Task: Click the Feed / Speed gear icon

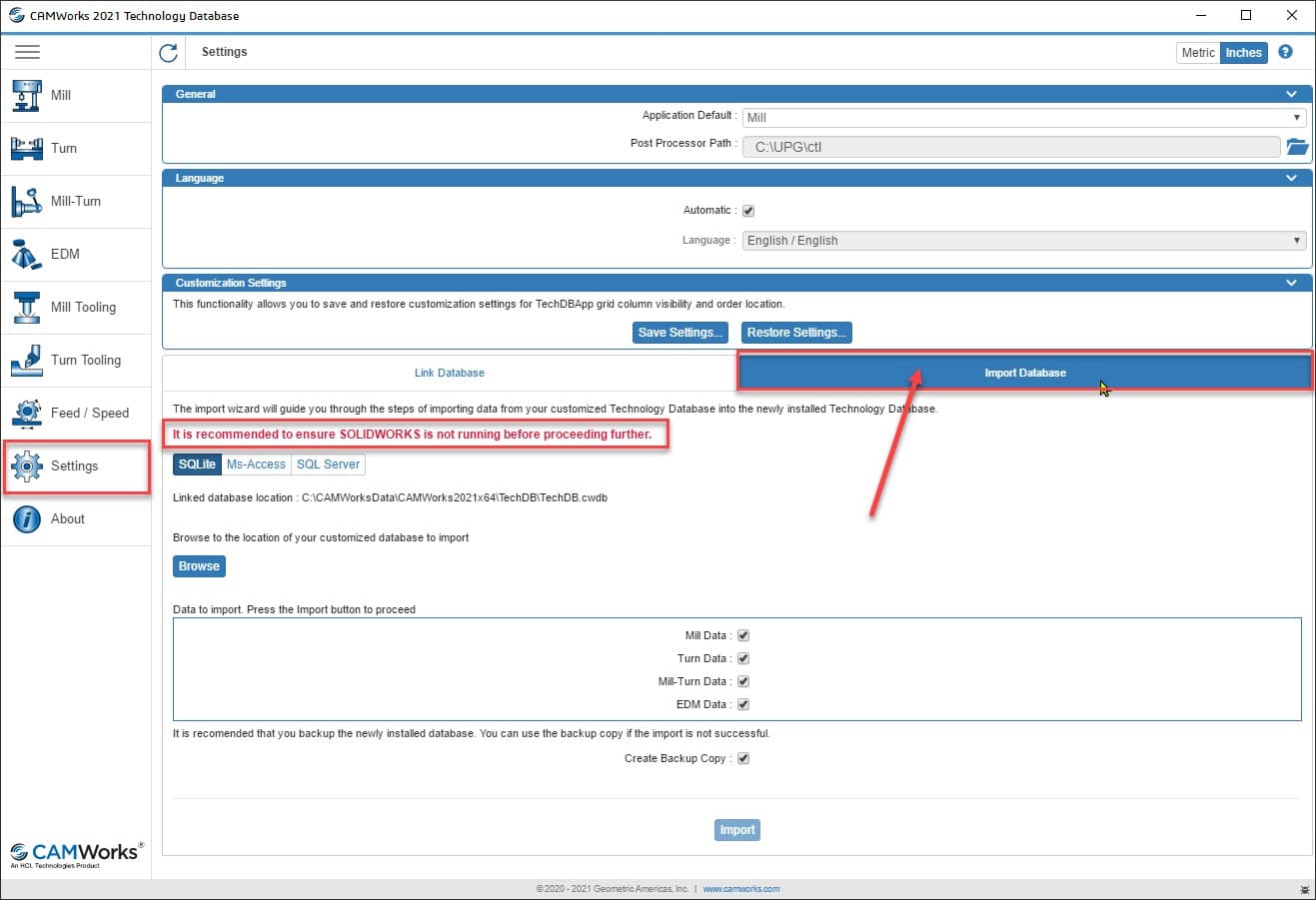Action: [27, 413]
